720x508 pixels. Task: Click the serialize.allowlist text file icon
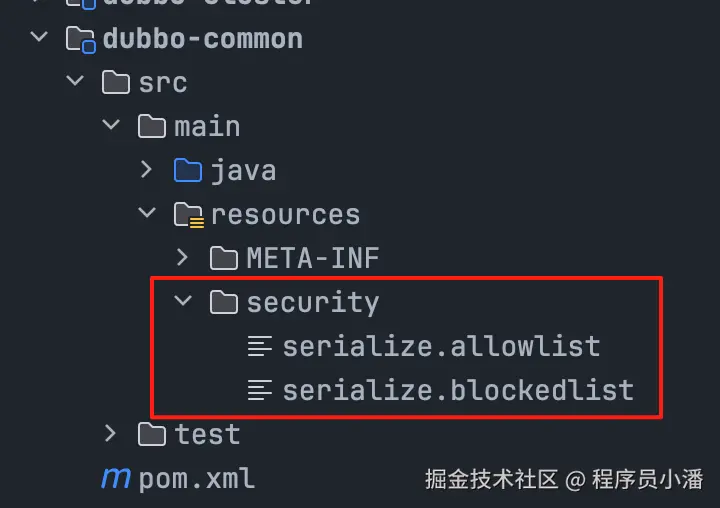click(260, 346)
